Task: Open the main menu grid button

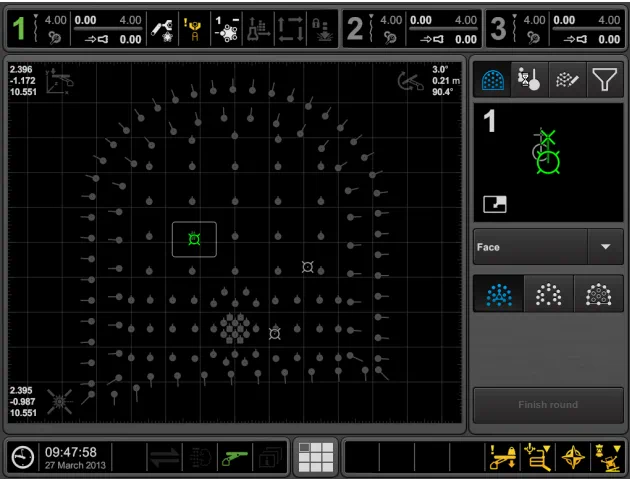Action: tap(315, 457)
